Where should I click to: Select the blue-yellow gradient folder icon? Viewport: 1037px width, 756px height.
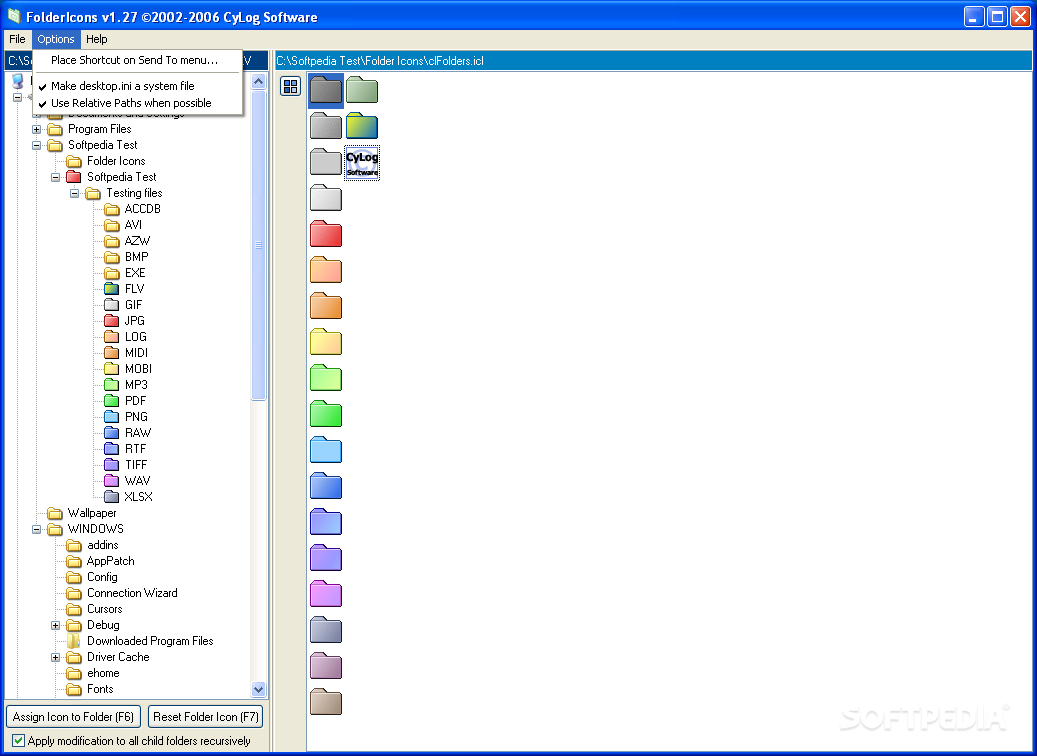click(362, 126)
